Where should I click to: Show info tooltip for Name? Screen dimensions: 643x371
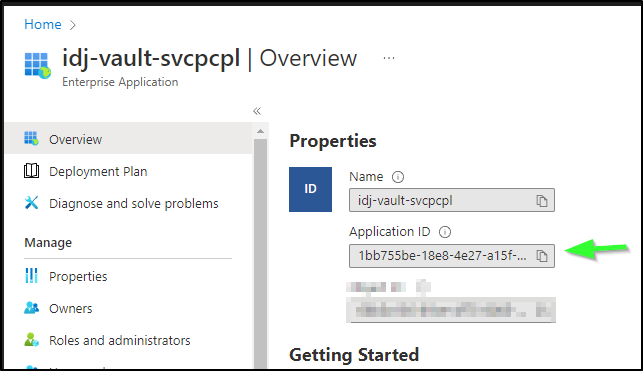click(398, 177)
